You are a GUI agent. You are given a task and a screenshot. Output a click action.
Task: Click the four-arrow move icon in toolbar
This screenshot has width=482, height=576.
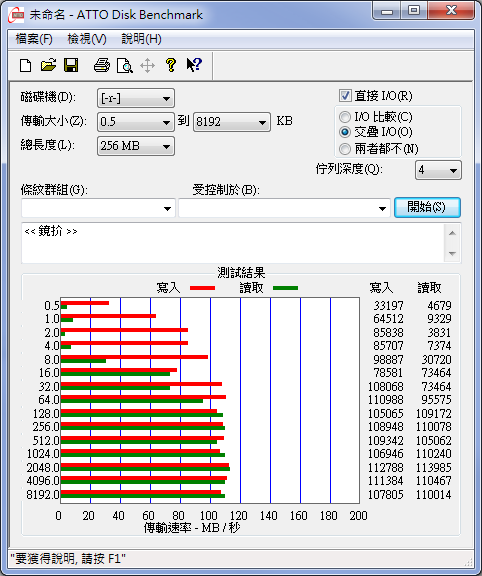tap(147, 66)
